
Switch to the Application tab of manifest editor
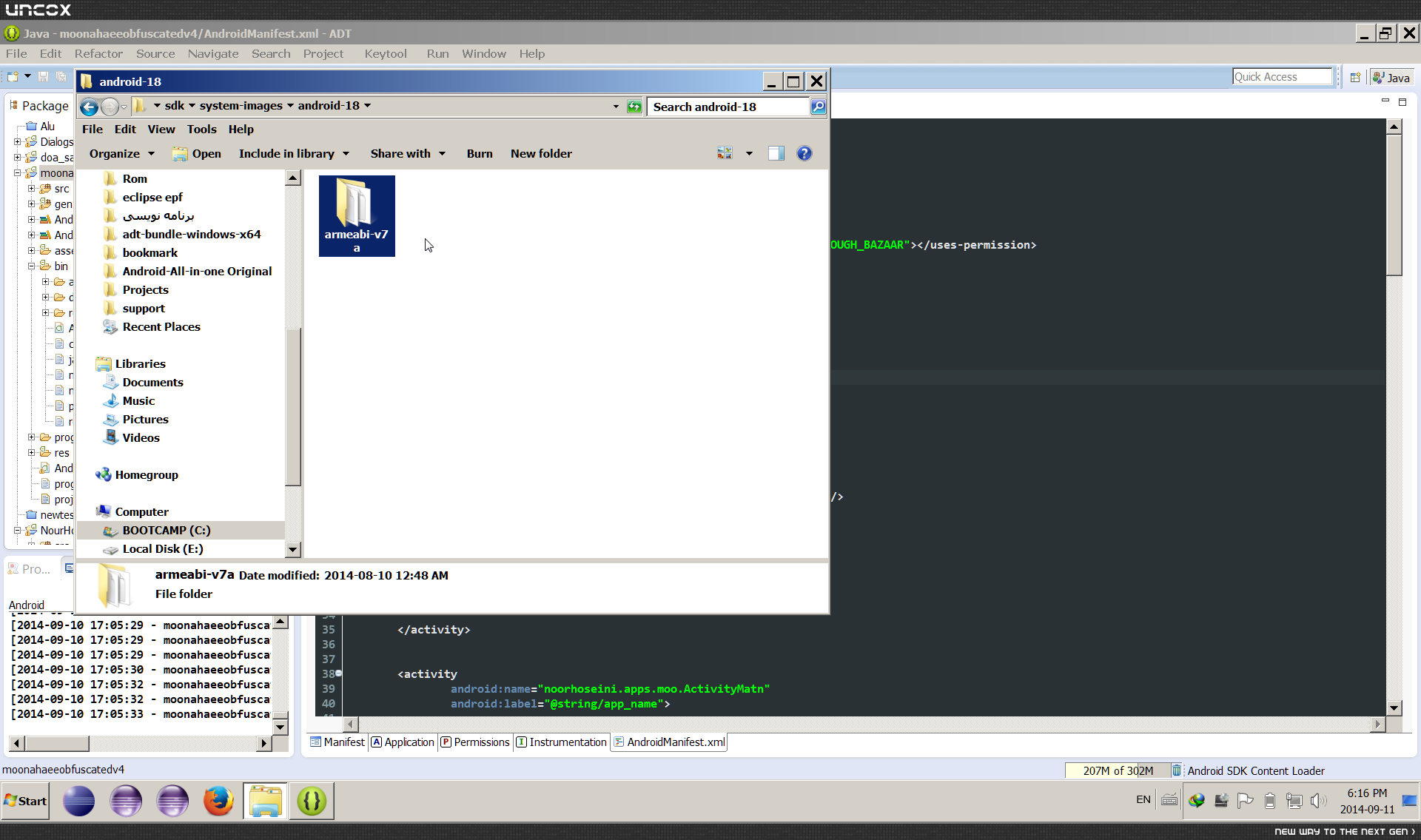(x=403, y=742)
